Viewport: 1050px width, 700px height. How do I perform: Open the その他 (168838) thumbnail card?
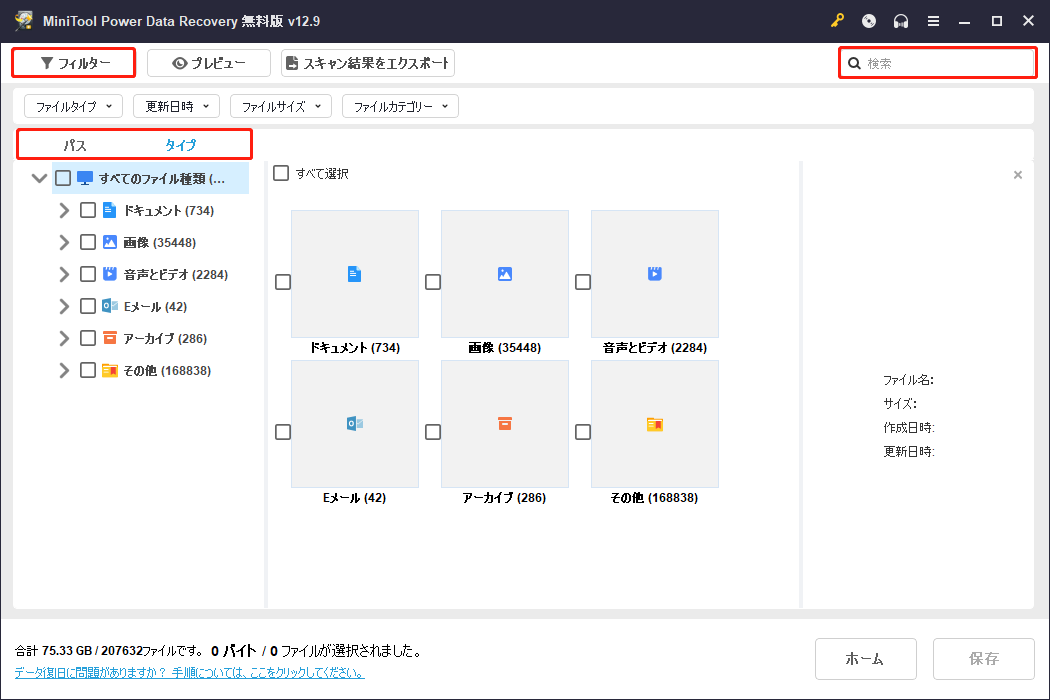point(655,424)
